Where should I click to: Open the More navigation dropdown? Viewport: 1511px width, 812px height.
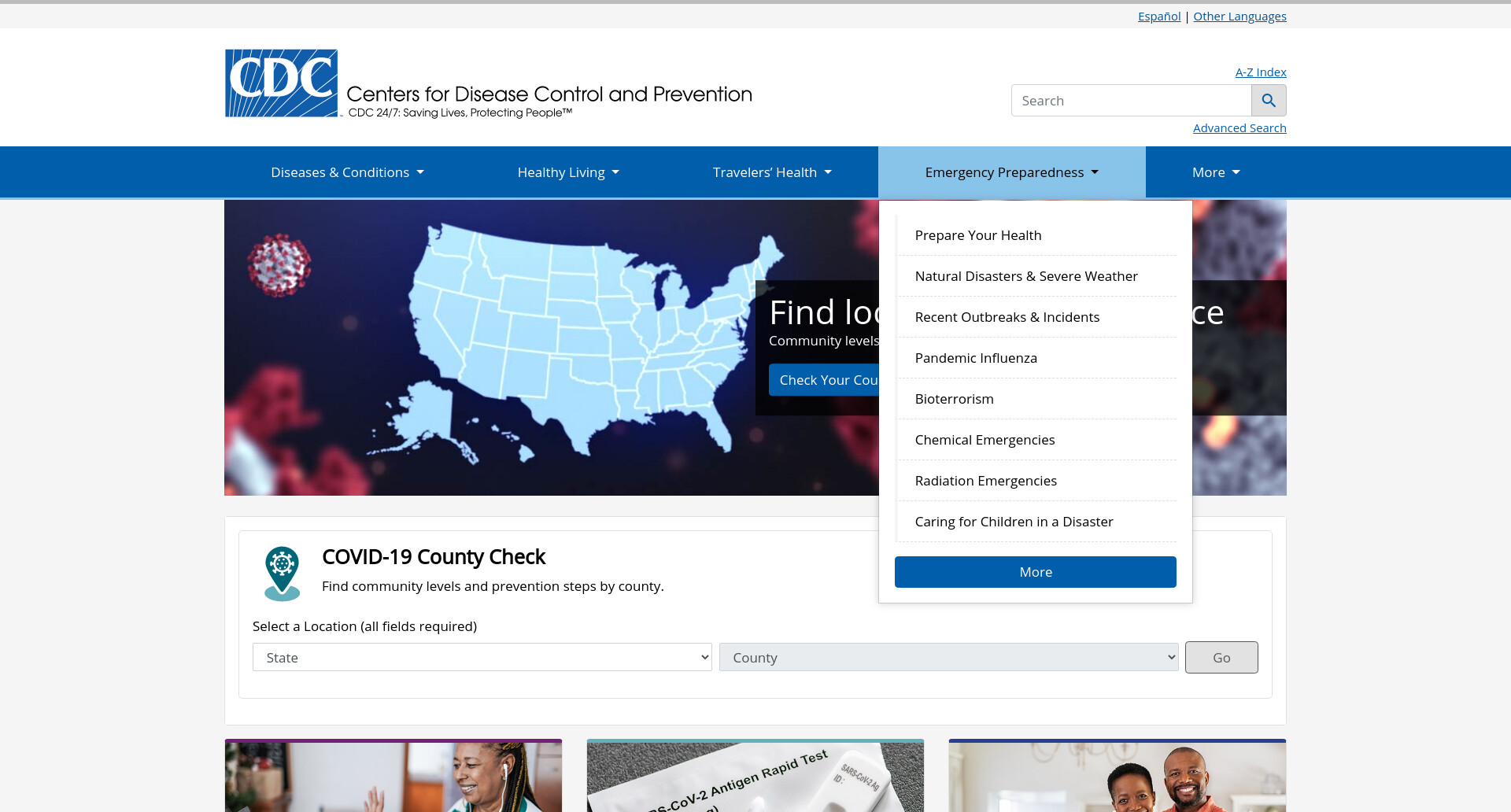(x=1216, y=172)
